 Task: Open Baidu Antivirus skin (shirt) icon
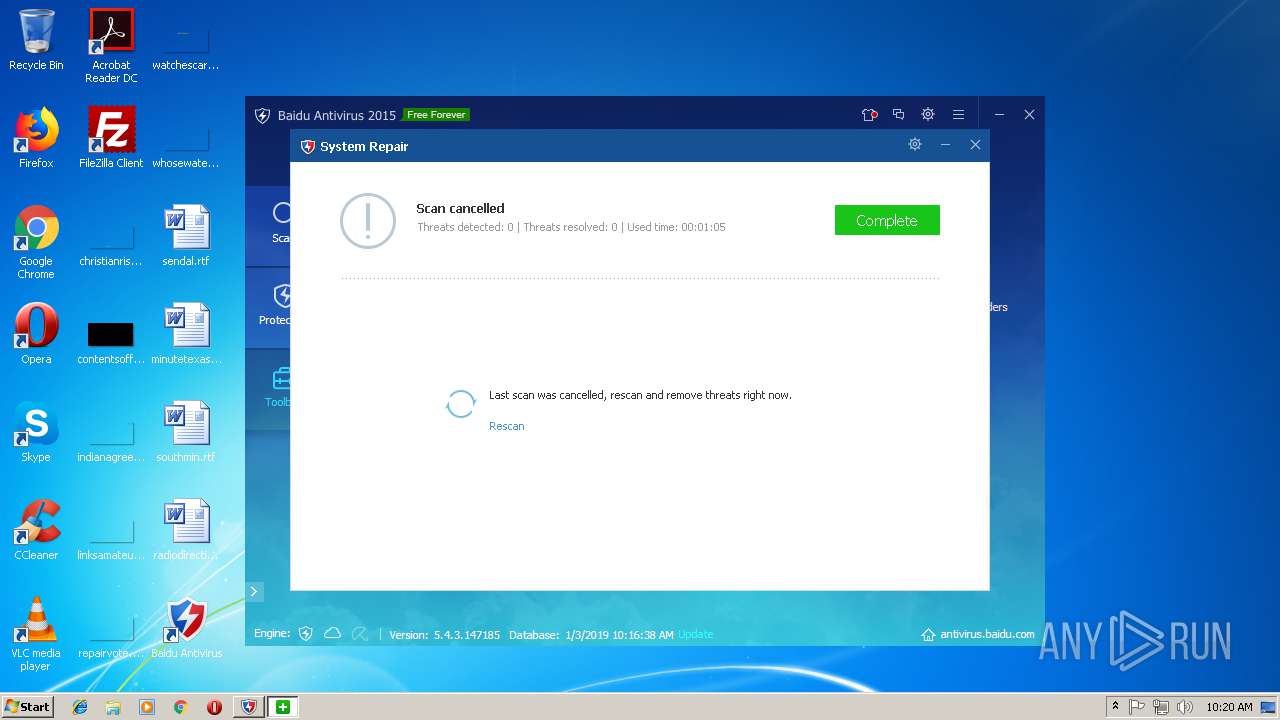click(x=869, y=115)
